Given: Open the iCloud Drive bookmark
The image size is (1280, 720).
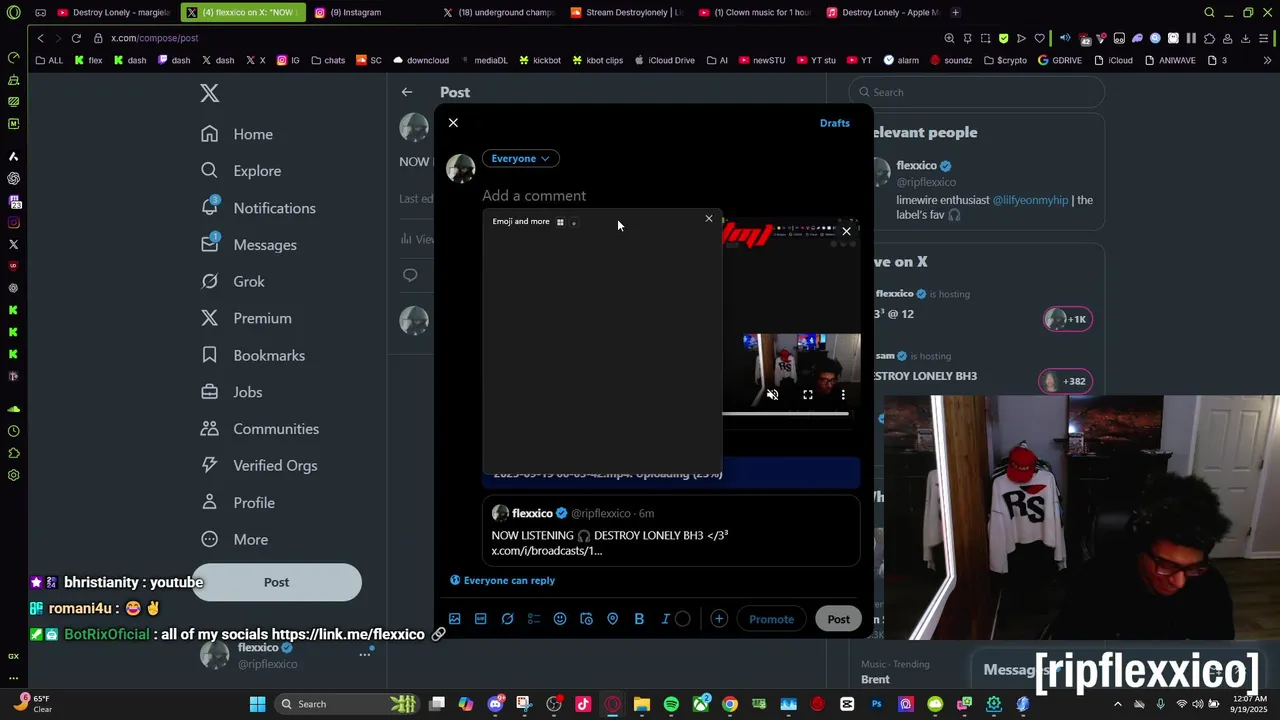Looking at the screenshot, I should click(664, 60).
